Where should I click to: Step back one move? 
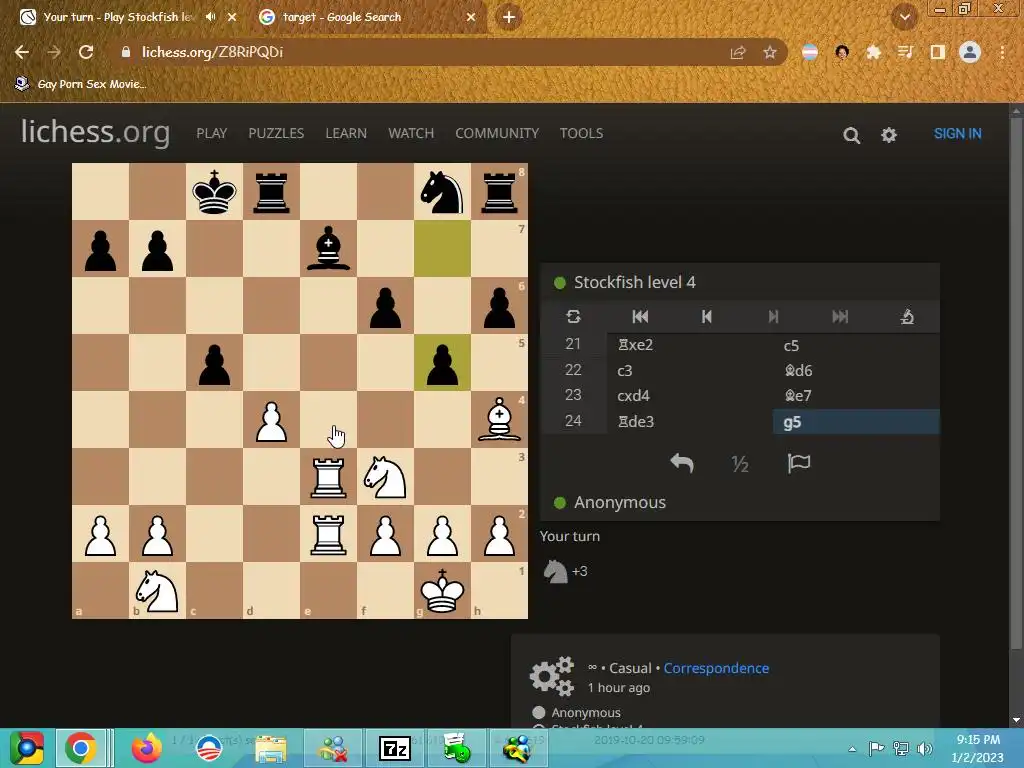pos(707,317)
